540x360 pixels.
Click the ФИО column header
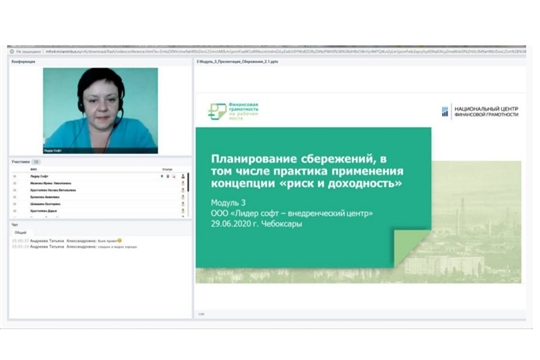(33, 169)
